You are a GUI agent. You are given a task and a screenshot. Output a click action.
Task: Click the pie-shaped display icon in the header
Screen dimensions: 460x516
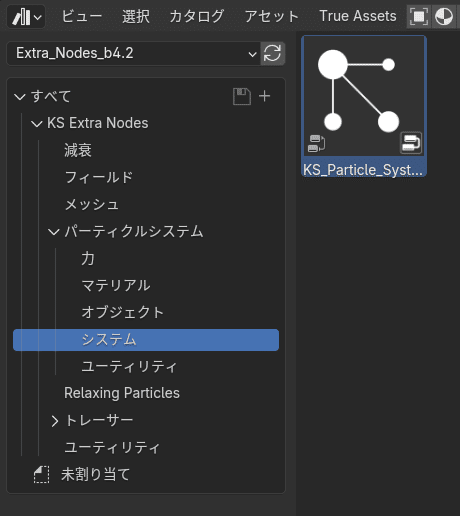point(444,16)
